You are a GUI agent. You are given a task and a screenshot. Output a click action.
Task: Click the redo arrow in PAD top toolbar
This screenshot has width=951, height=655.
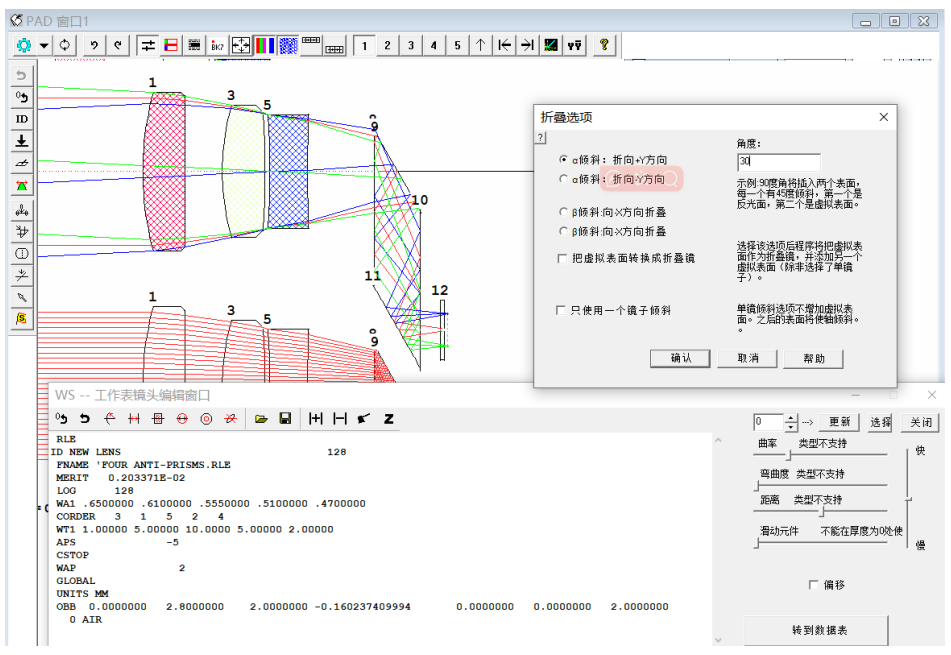pyautogui.click(x=118, y=45)
